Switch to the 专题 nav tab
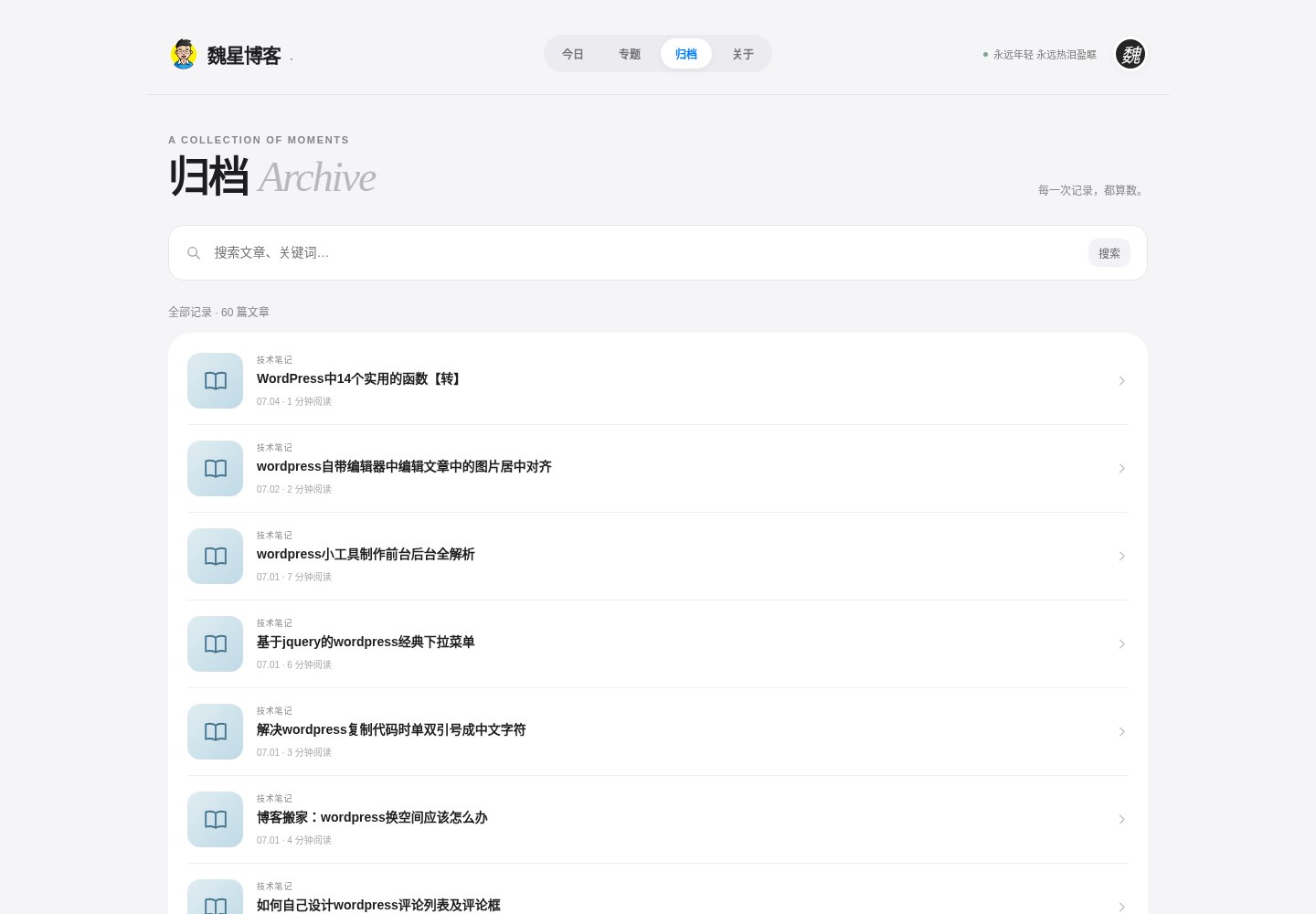This screenshot has width=1316, height=914. tap(630, 54)
